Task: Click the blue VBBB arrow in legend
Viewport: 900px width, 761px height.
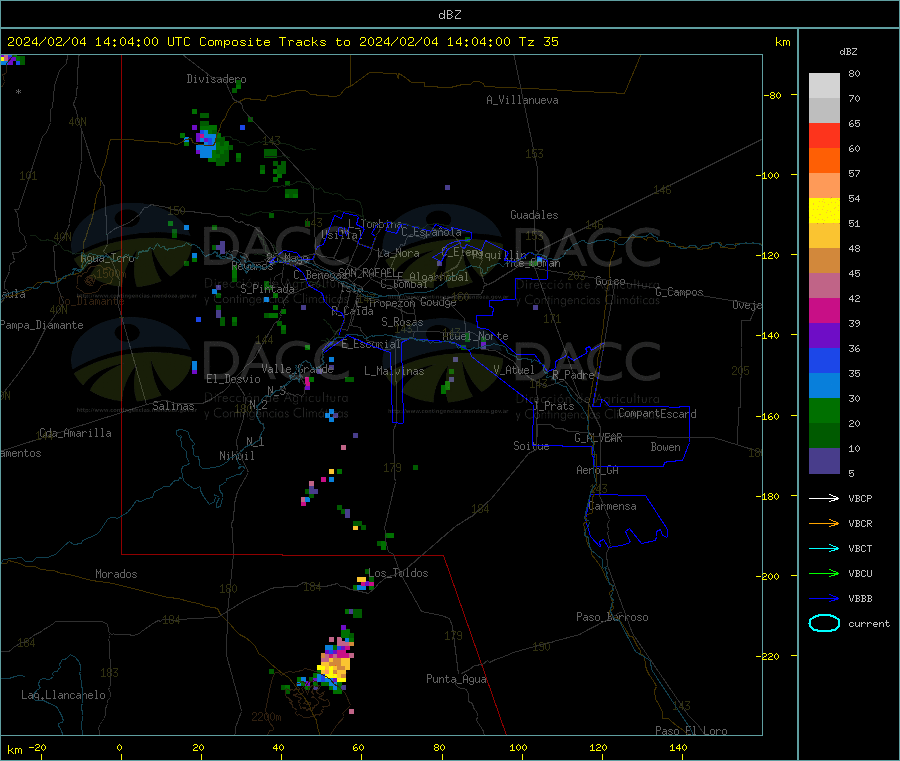Action: [824, 599]
